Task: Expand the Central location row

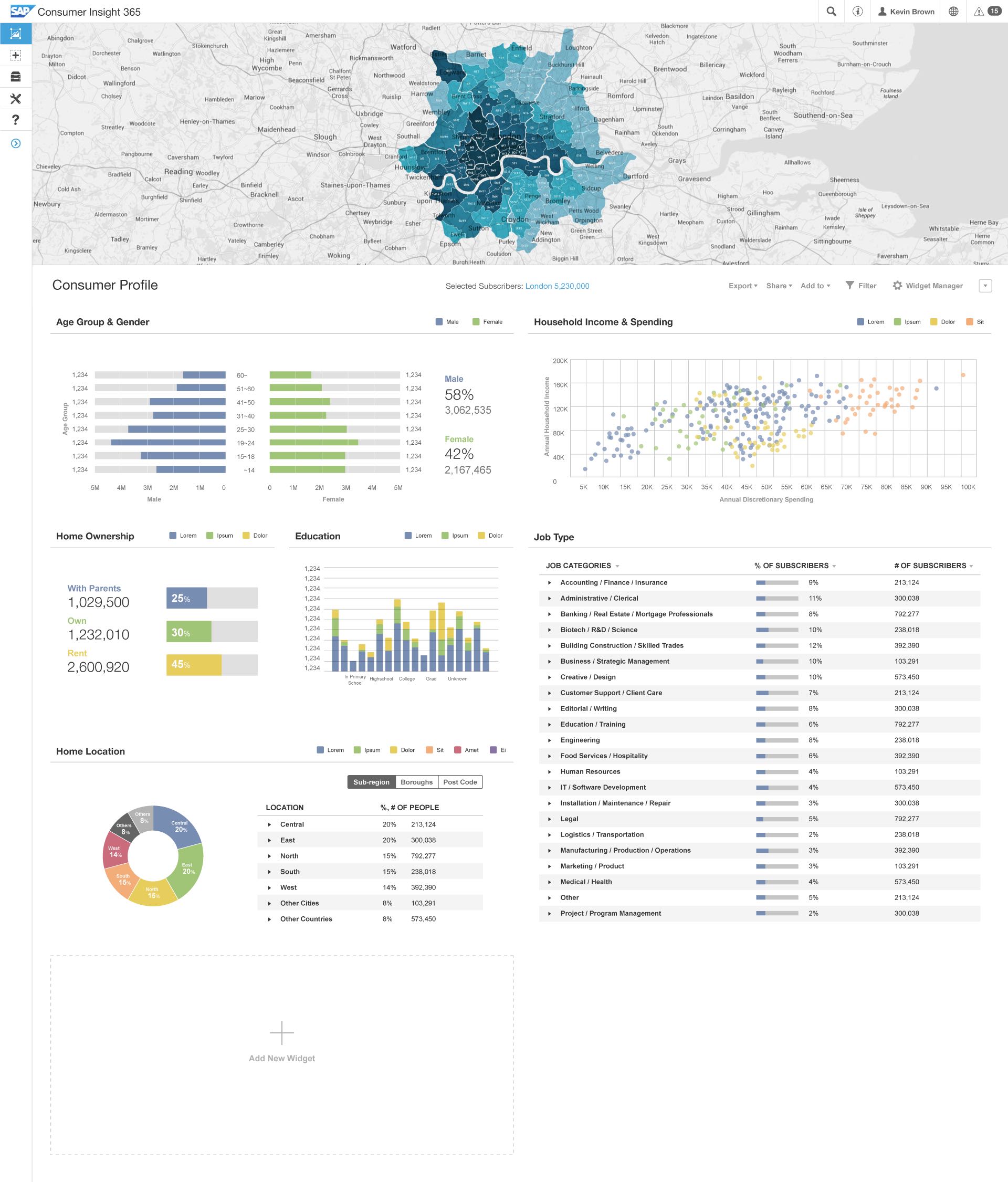Action: pyautogui.click(x=269, y=824)
